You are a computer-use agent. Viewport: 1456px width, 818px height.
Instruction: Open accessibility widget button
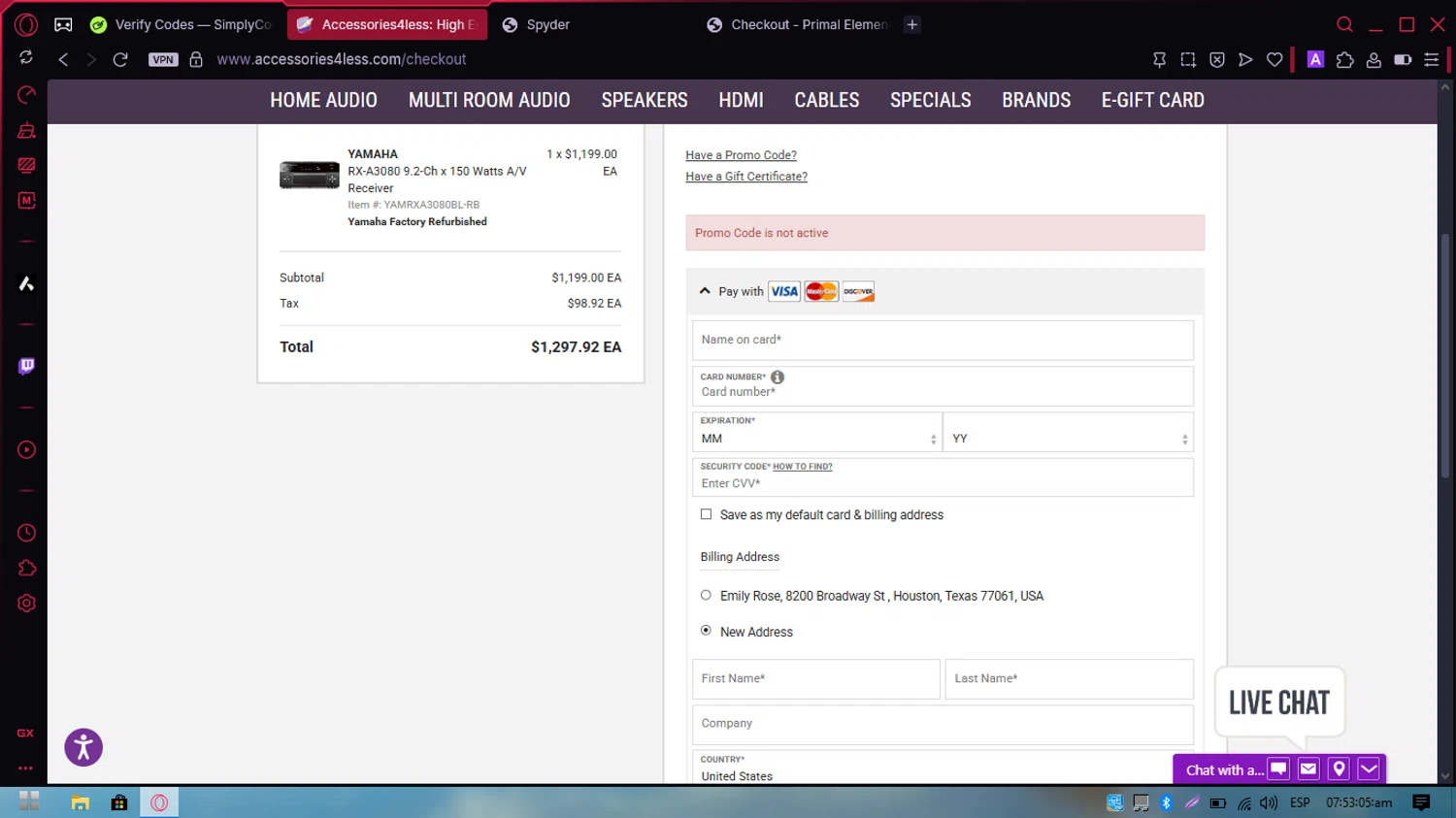click(x=83, y=747)
